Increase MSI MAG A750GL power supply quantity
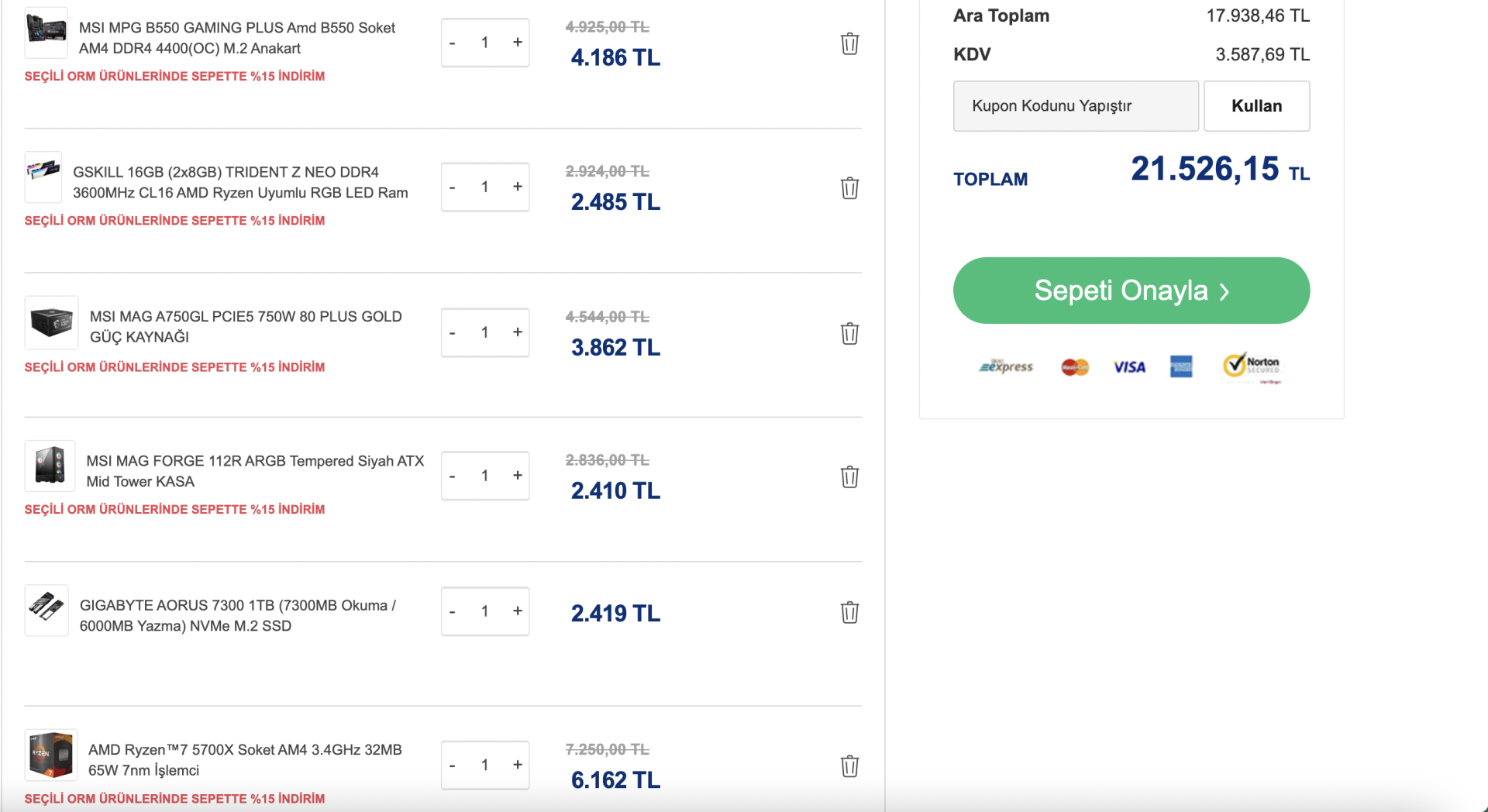Image resolution: width=1488 pixels, height=812 pixels. pyautogui.click(x=518, y=332)
